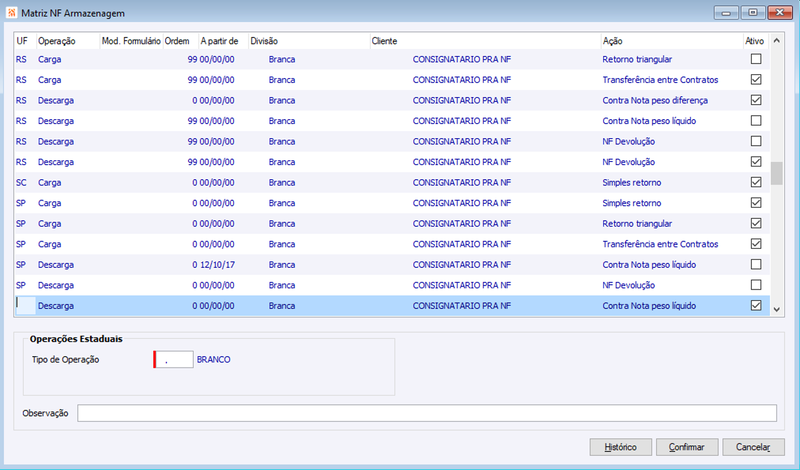Viewport: 800px width, 470px height.
Task: Uncheck Ativo for RS Transferência entre Contratos
Action: click(756, 80)
